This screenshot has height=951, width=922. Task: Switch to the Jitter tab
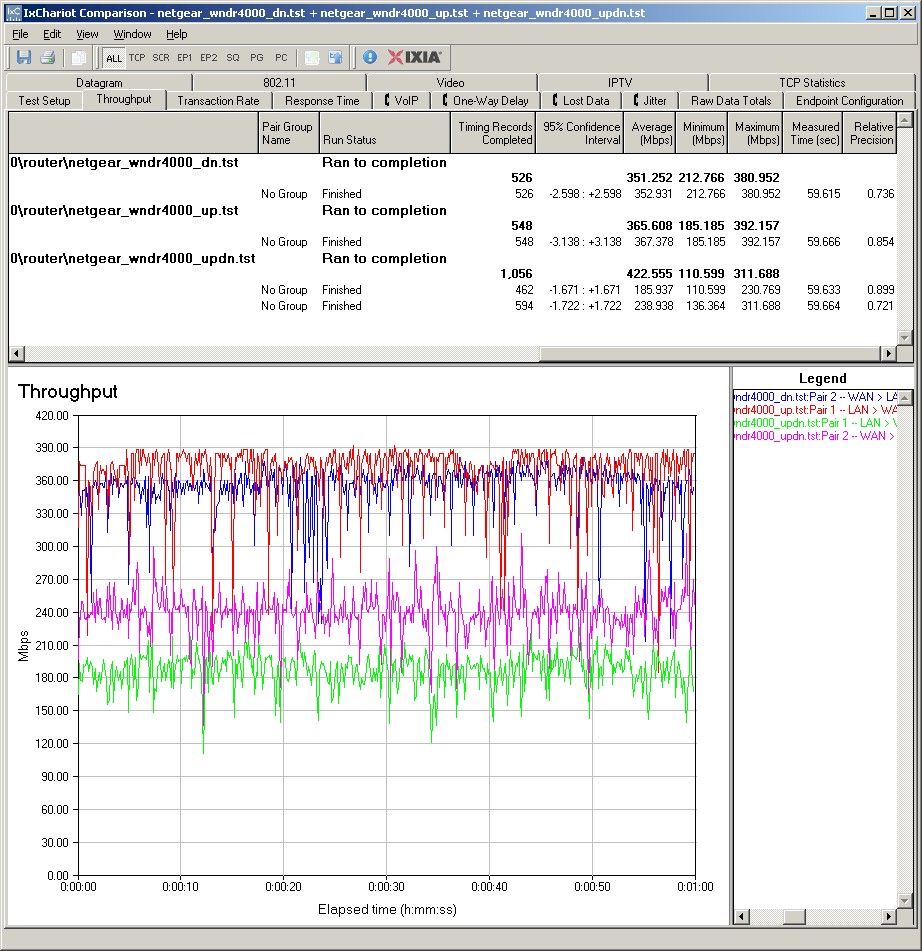(650, 101)
